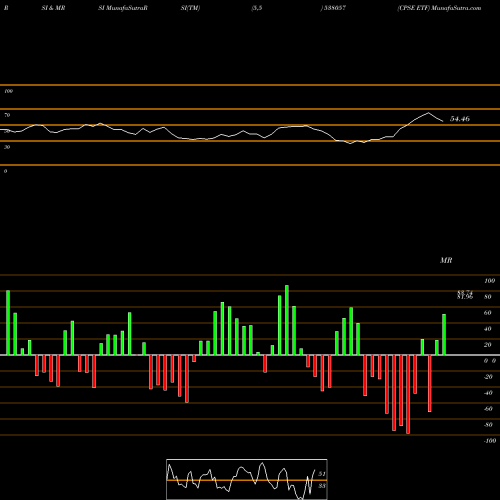The image size is (500, 500).
Task: Click the "-60" label on the MR axis
Action: pos(488,409)
